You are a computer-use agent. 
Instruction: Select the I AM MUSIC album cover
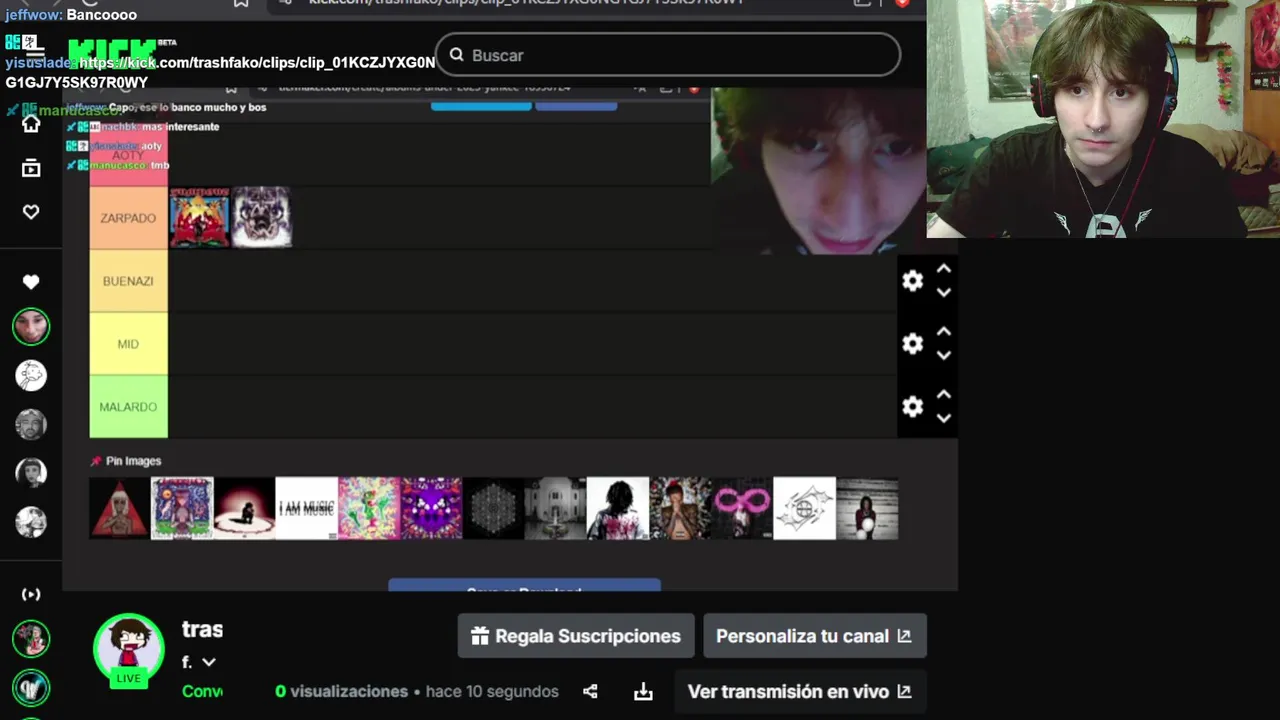306,509
